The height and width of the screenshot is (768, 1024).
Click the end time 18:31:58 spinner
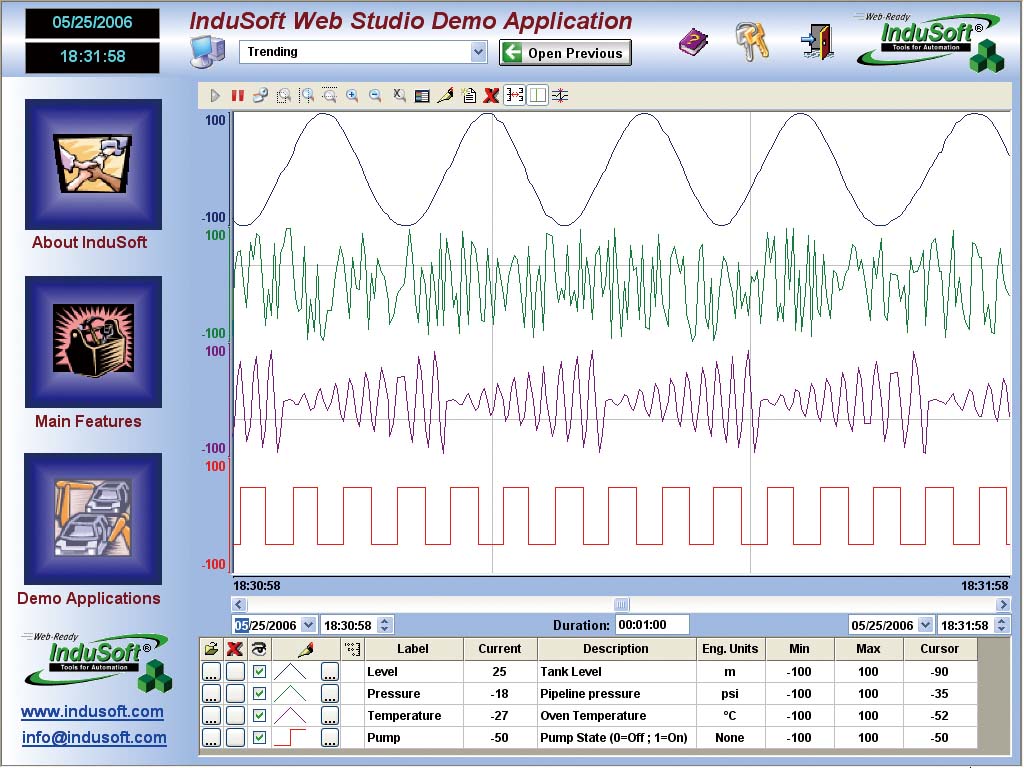[1001, 625]
